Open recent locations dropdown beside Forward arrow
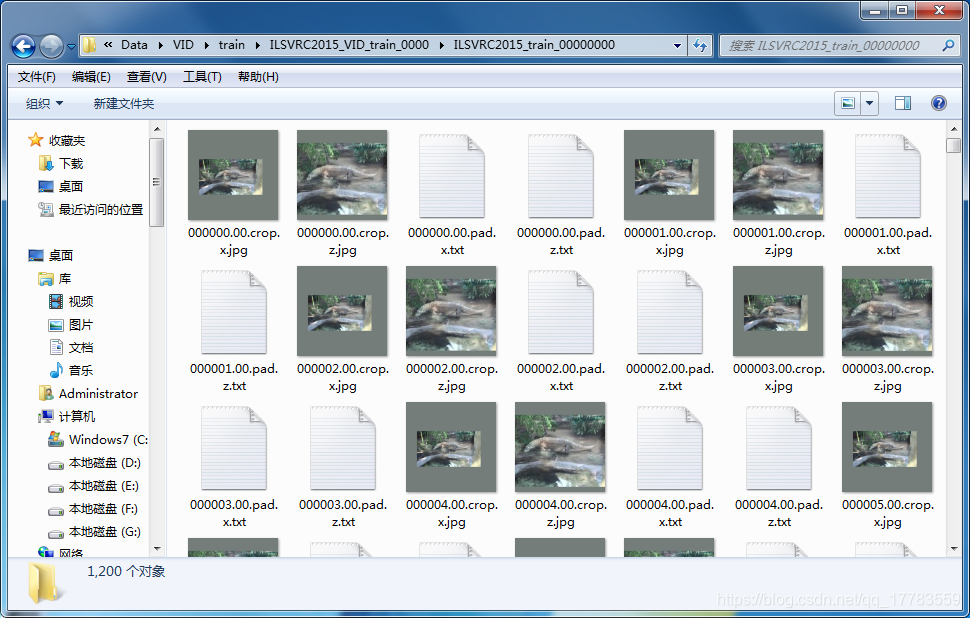This screenshot has height=618, width=970. tap(71, 46)
